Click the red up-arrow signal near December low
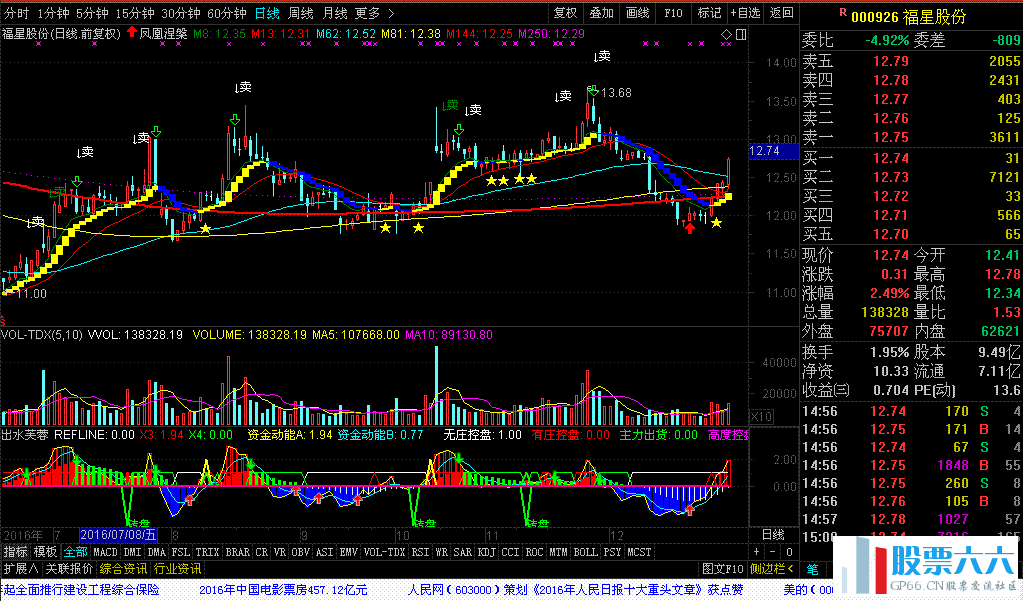The height and width of the screenshot is (601, 1023). click(x=689, y=228)
